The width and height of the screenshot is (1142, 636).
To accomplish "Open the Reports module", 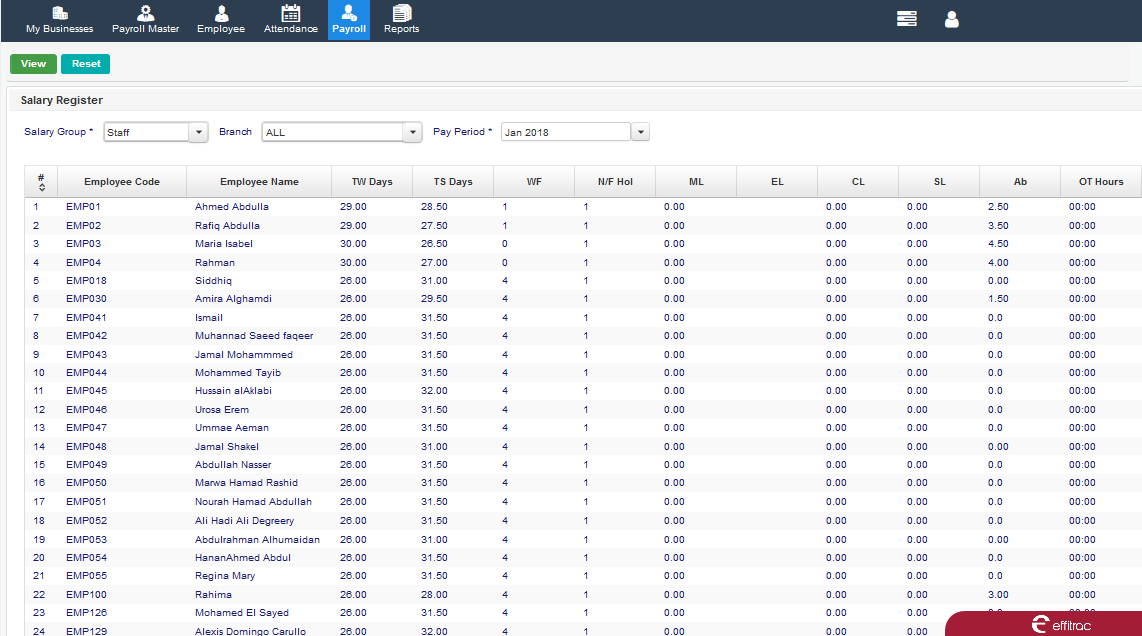I will [x=401, y=20].
